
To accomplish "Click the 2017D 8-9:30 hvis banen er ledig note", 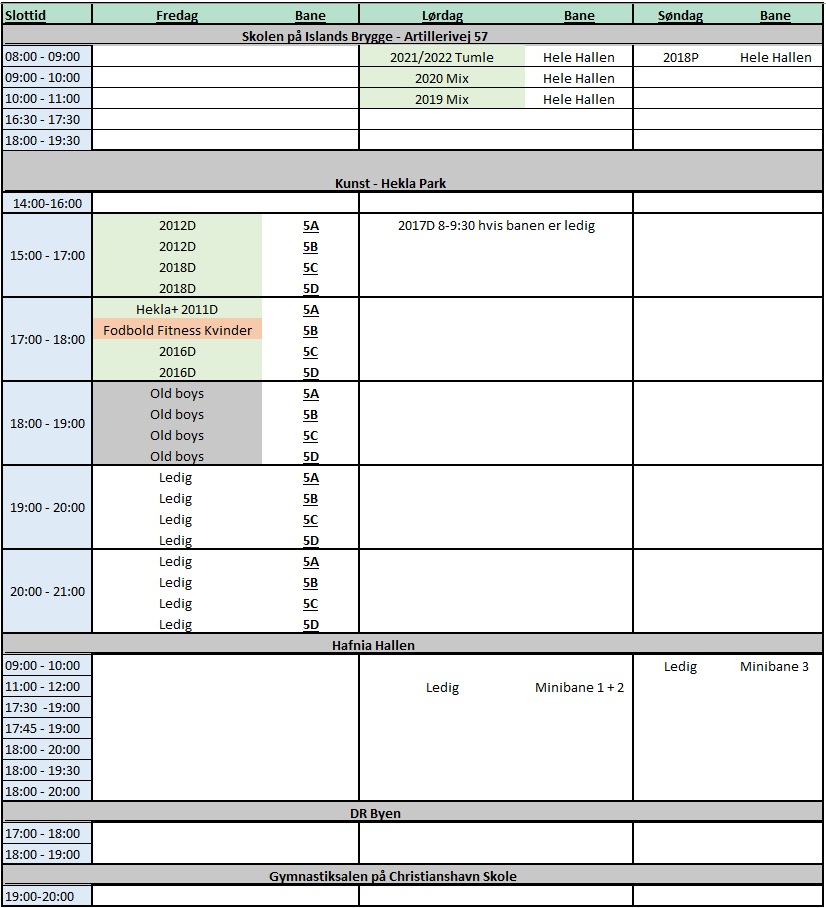I will click(496, 225).
